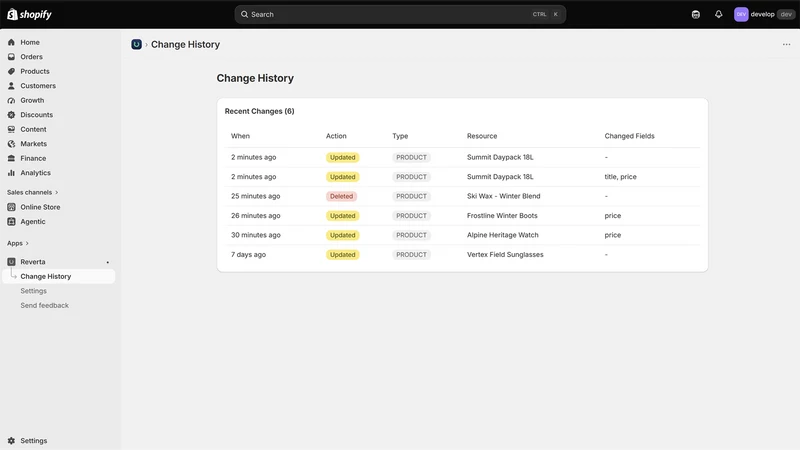This screenshot has height=450, width=800.
Task: Click the Analytics bar chart icon
Action: tap(11, 173)
